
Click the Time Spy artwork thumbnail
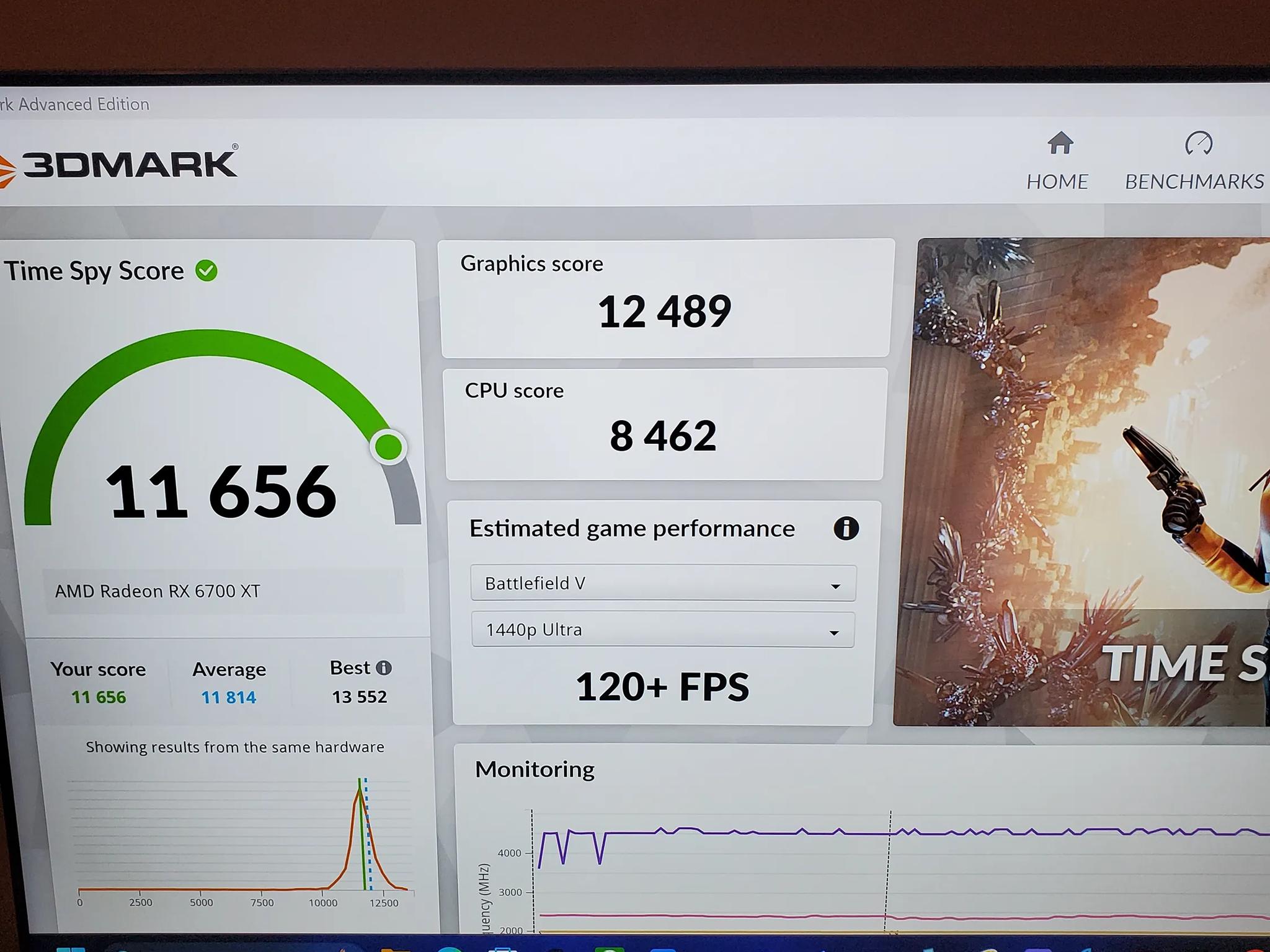point(1081,482)
